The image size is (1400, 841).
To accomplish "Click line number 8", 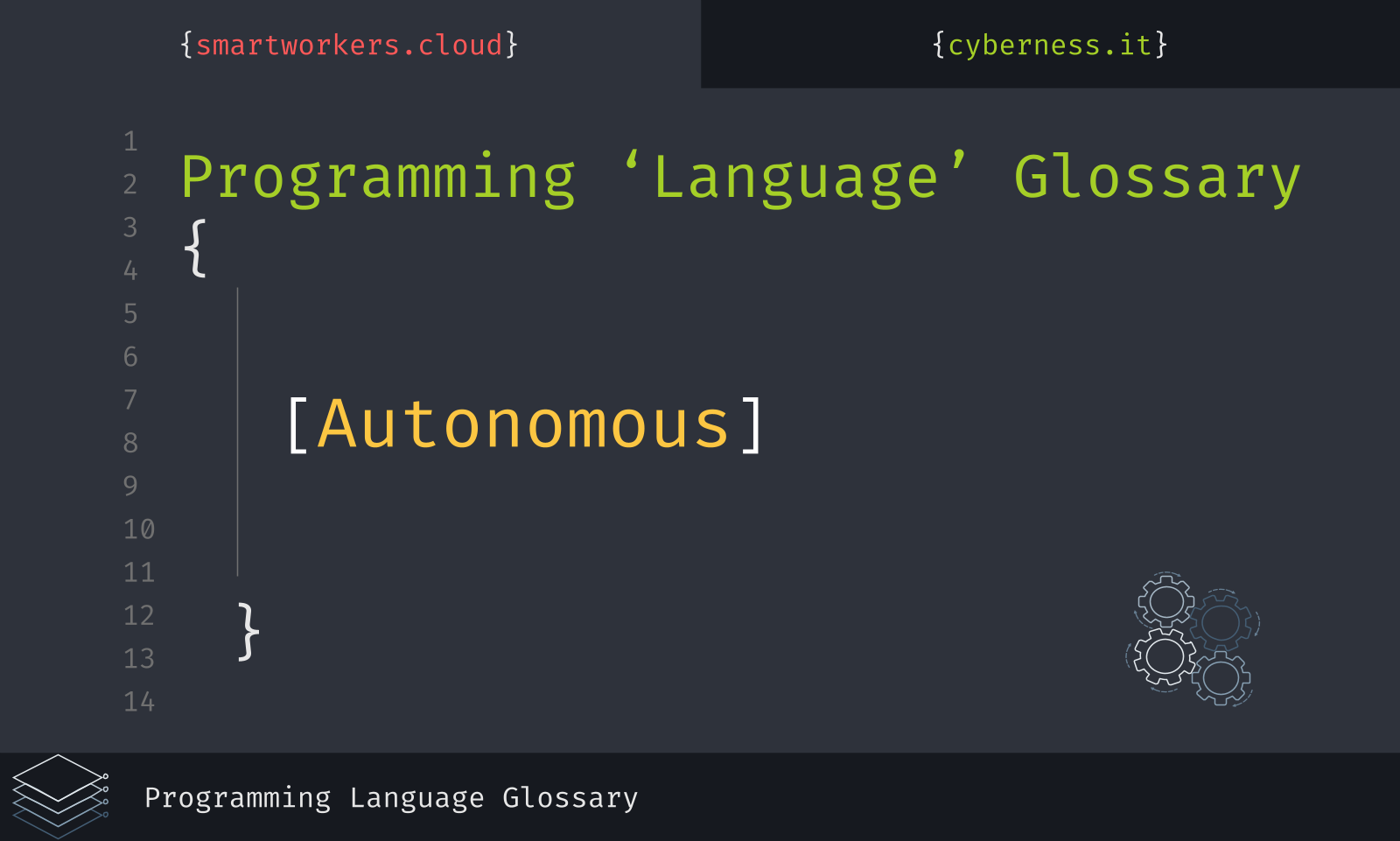I will [x=130, y=443].
